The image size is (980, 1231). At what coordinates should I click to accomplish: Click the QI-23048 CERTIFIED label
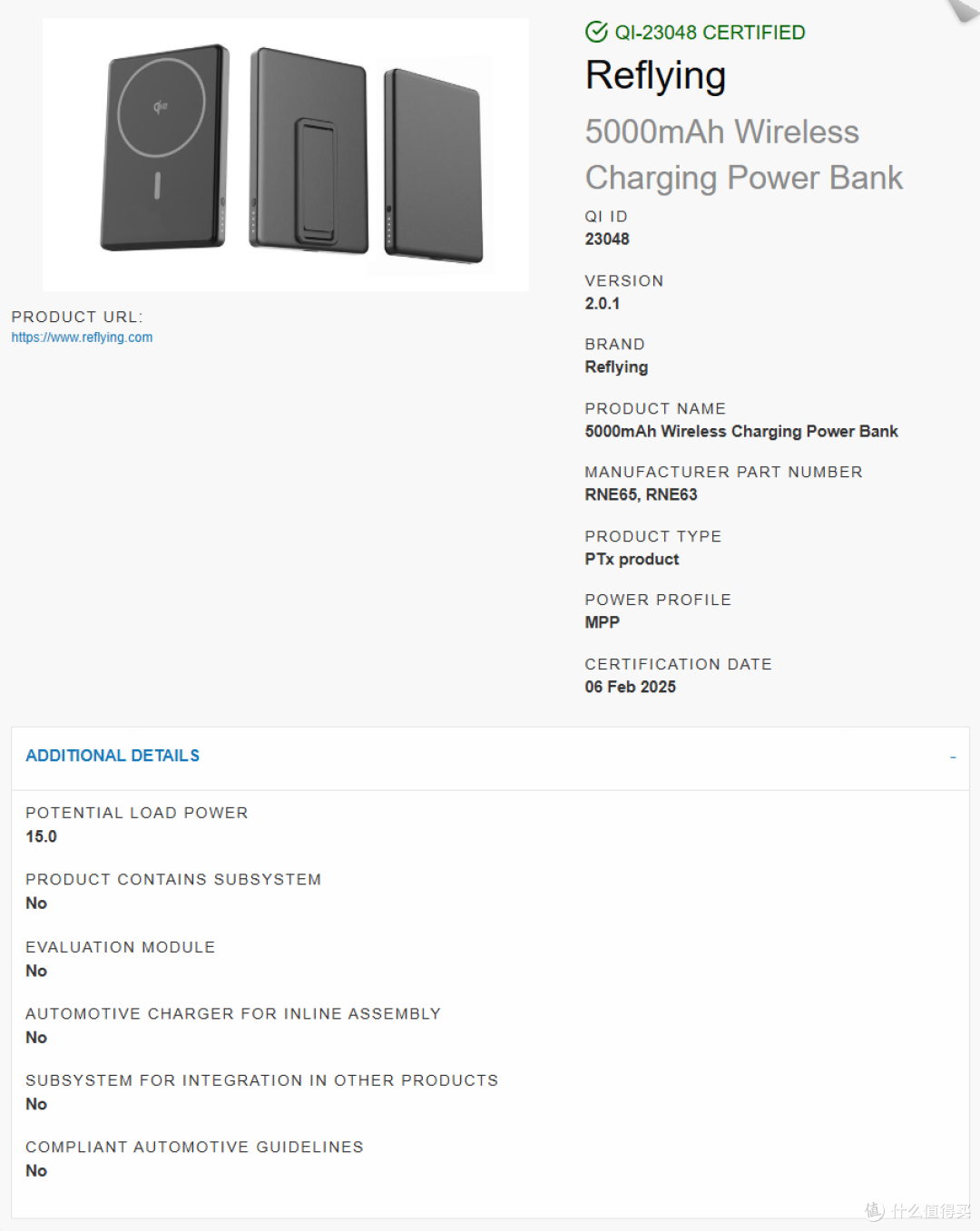[x=710, y=33]
